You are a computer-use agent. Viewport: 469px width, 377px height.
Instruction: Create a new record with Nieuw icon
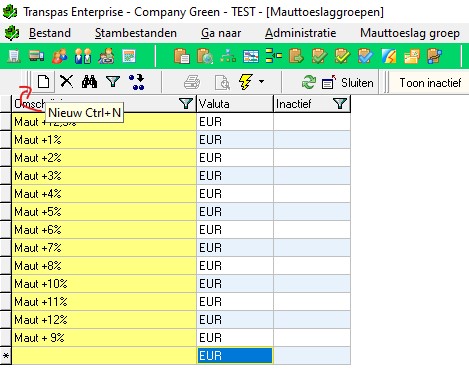tap(43, 81)
